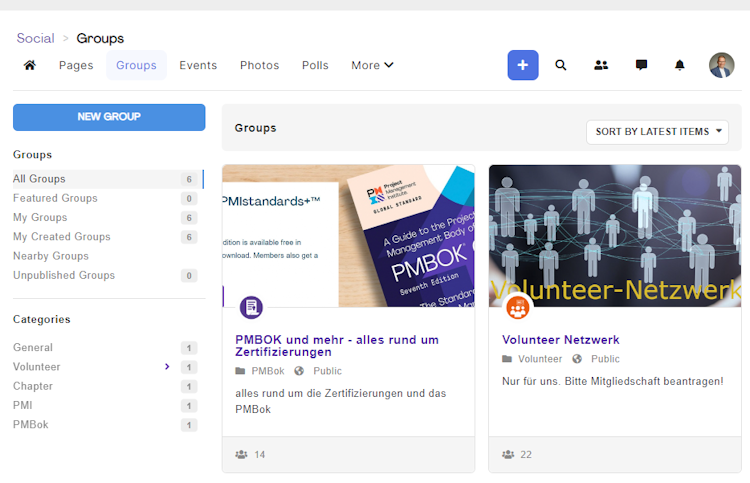750x483 pixels.
Task: Click the Social breadcrumb link
Action: (35, 38)
